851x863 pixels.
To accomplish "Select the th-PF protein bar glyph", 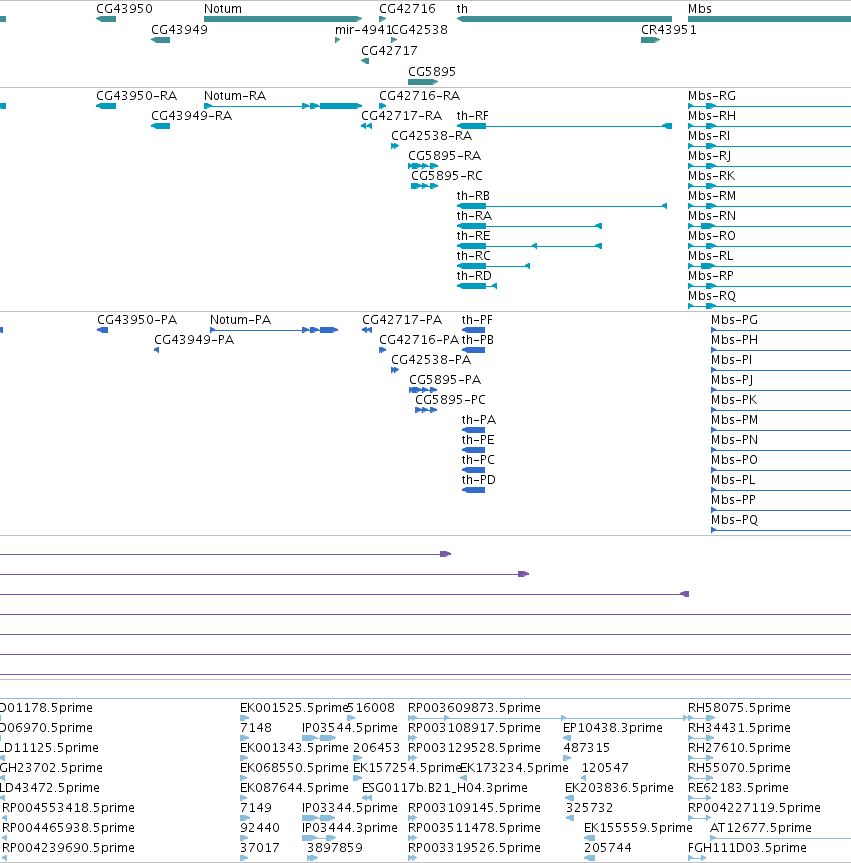I will [473, 330].
